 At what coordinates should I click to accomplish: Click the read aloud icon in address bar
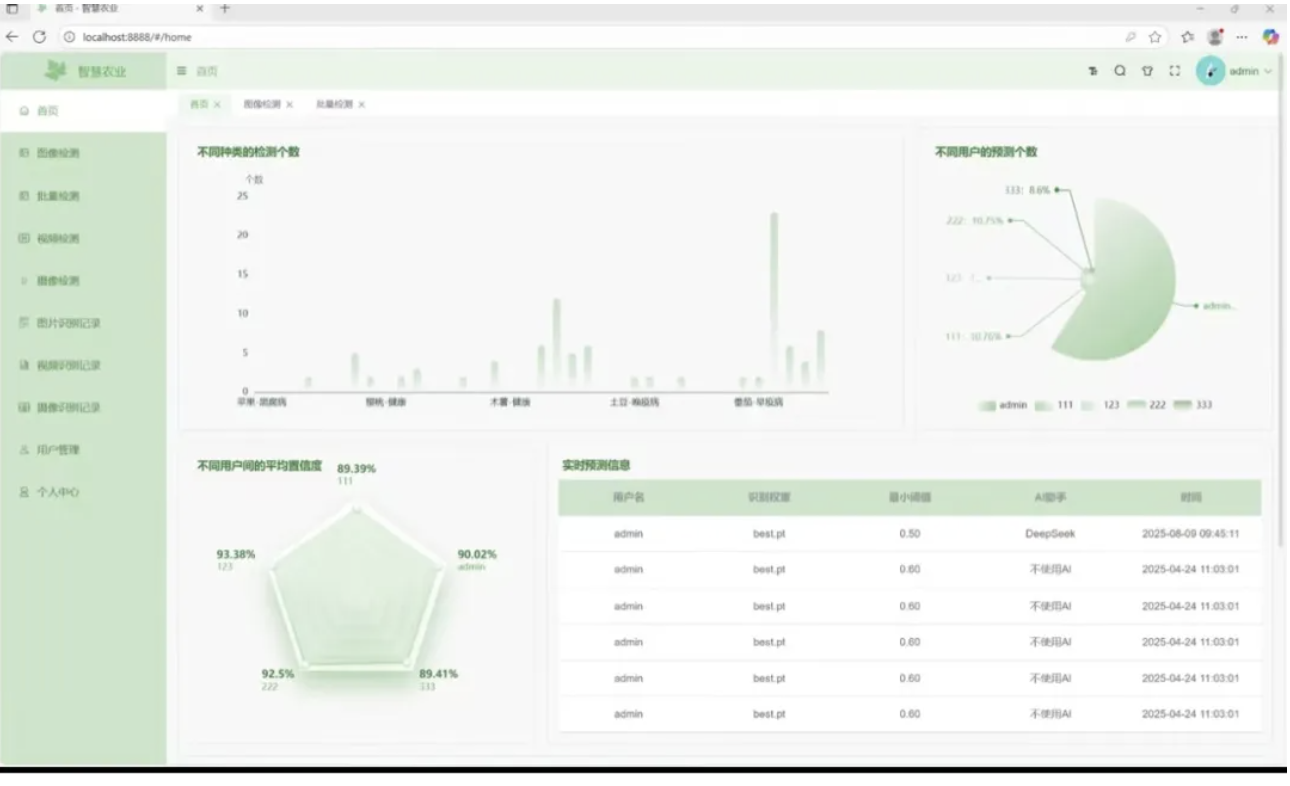1130,37
